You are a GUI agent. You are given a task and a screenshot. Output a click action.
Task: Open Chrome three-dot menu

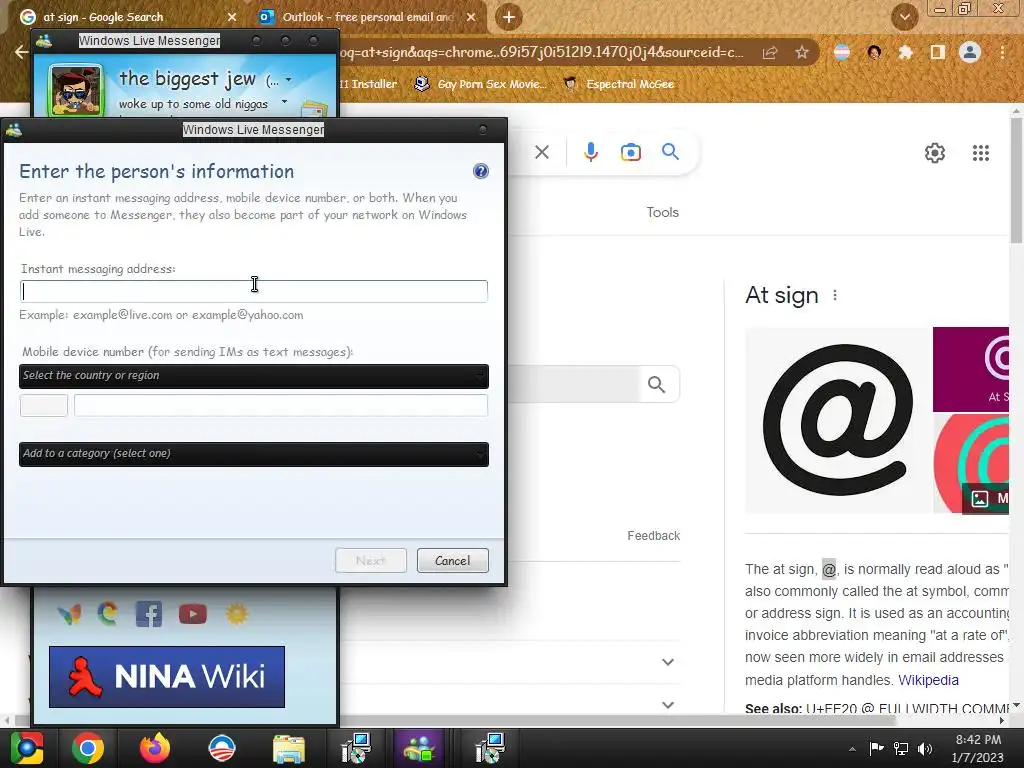tap(1002, 52)
